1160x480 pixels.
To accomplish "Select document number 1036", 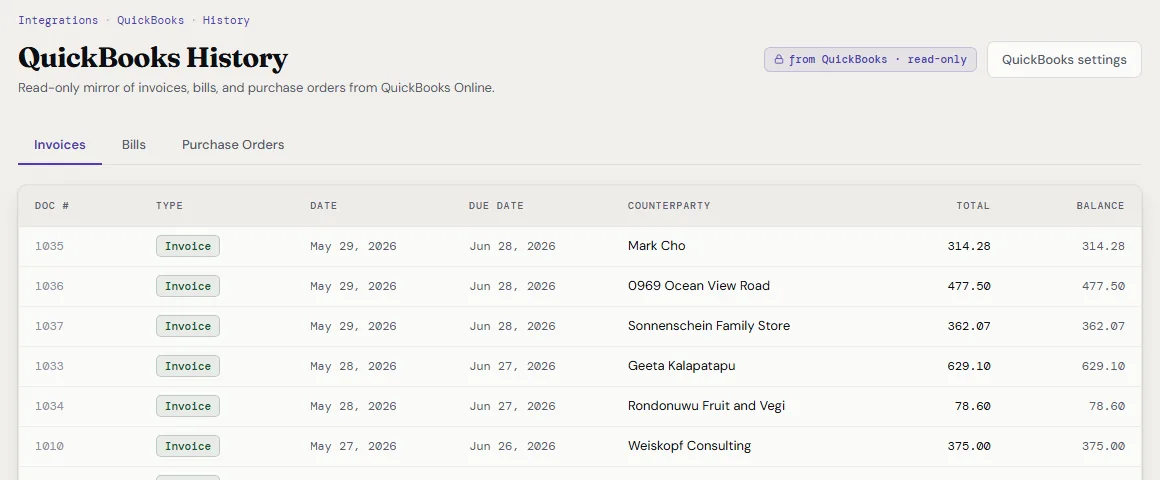I will [x=49, y=286].
